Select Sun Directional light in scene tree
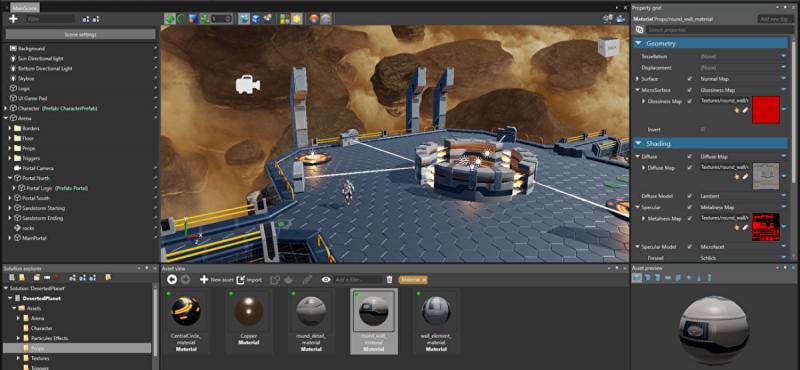The height and width of the screenshot is (370, 800). click(x=41, y=59)
